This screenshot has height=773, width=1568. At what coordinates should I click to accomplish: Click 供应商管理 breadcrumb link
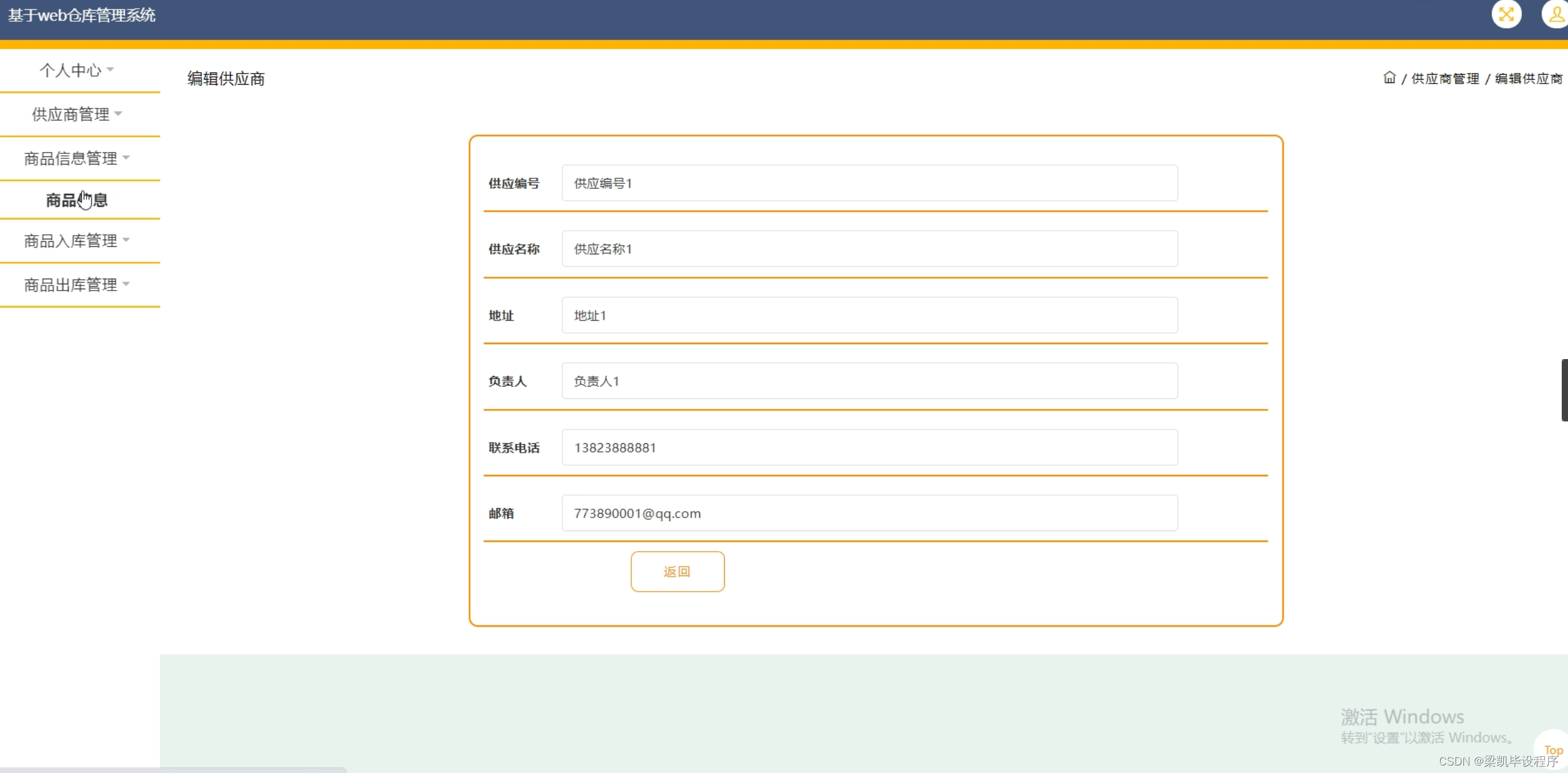[1445, 79]
